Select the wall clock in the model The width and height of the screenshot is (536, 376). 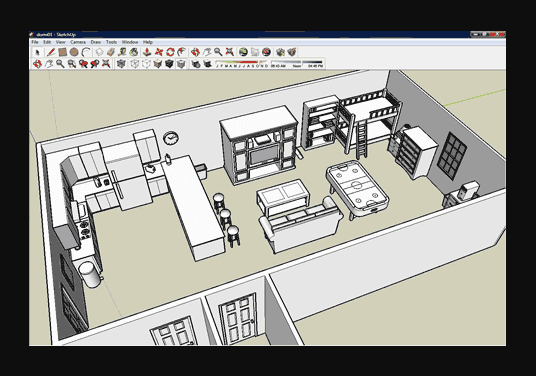pos(171,138)
